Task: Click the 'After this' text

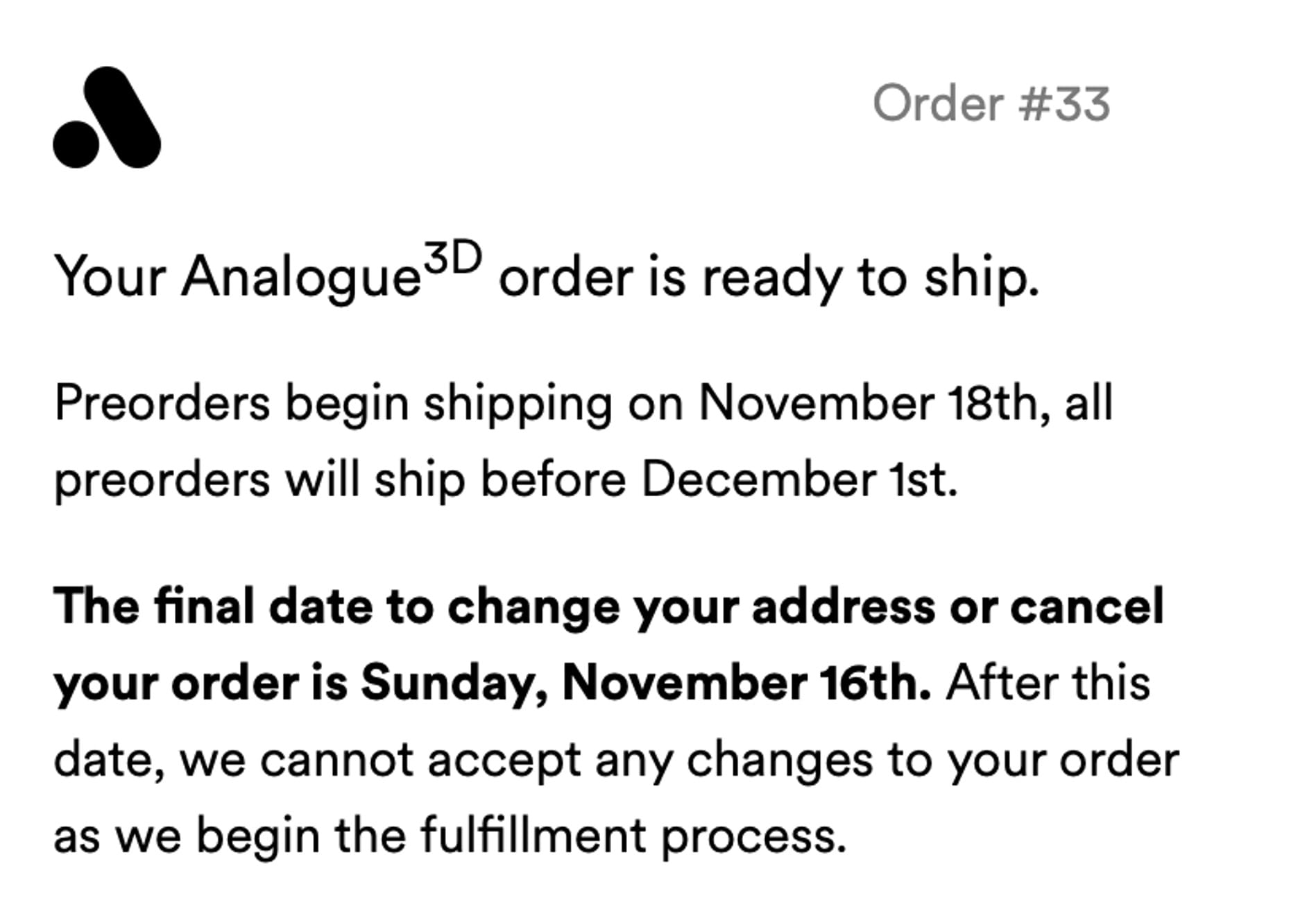Action: pos(1048,683)
